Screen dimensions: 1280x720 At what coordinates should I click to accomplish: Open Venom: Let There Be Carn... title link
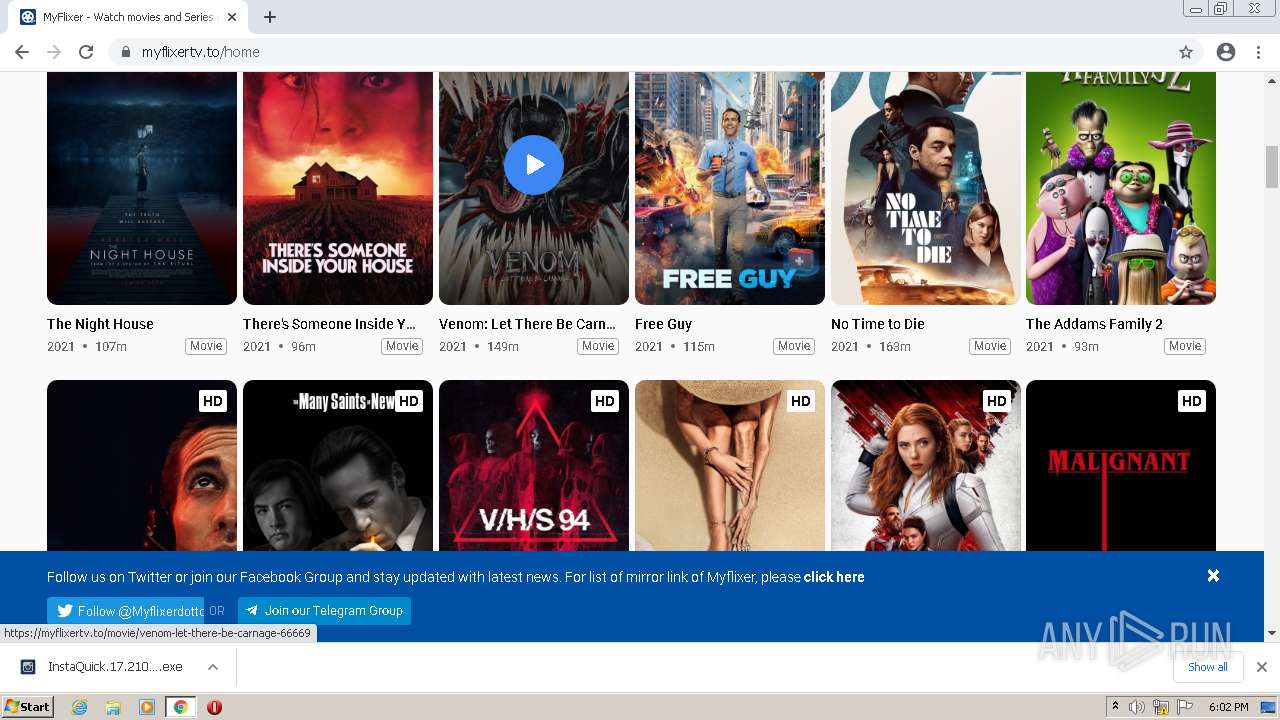[527, 324]
